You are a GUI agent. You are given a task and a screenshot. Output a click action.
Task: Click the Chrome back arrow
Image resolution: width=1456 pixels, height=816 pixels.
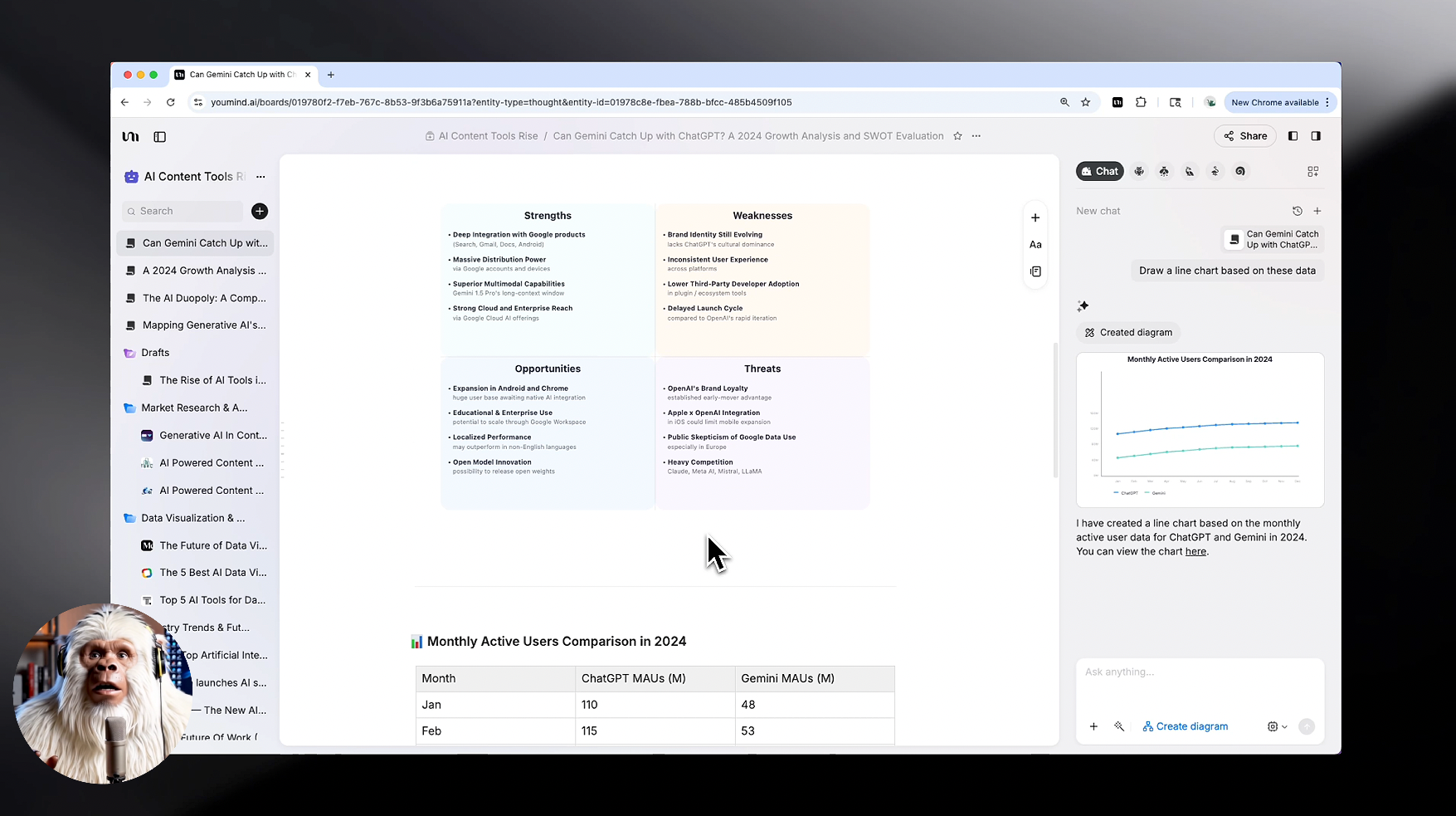(x=124, y=102)
